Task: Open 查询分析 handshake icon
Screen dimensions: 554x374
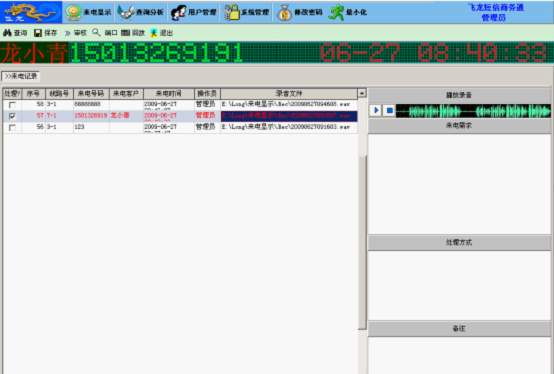Action: (125, 12)
